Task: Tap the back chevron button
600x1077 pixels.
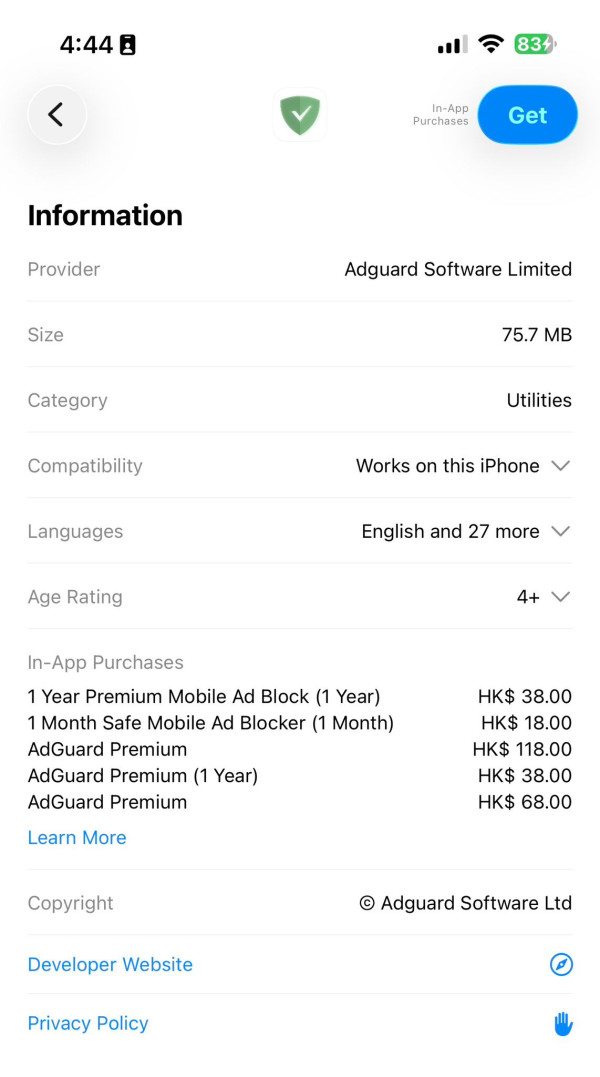Action: [x=57, y=115]
